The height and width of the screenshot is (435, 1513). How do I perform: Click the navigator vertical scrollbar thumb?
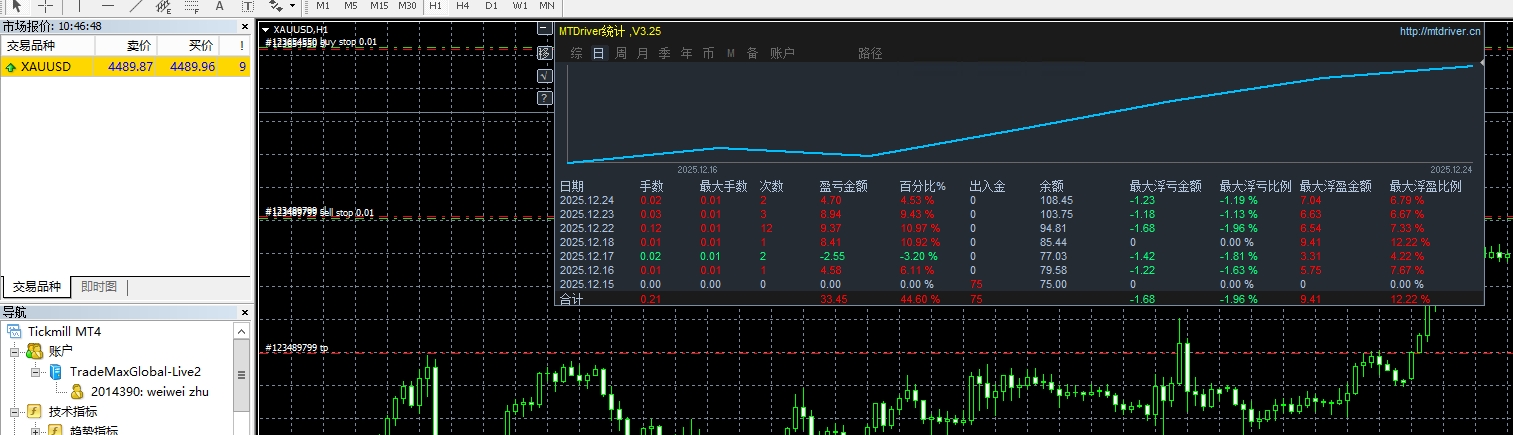241,375
